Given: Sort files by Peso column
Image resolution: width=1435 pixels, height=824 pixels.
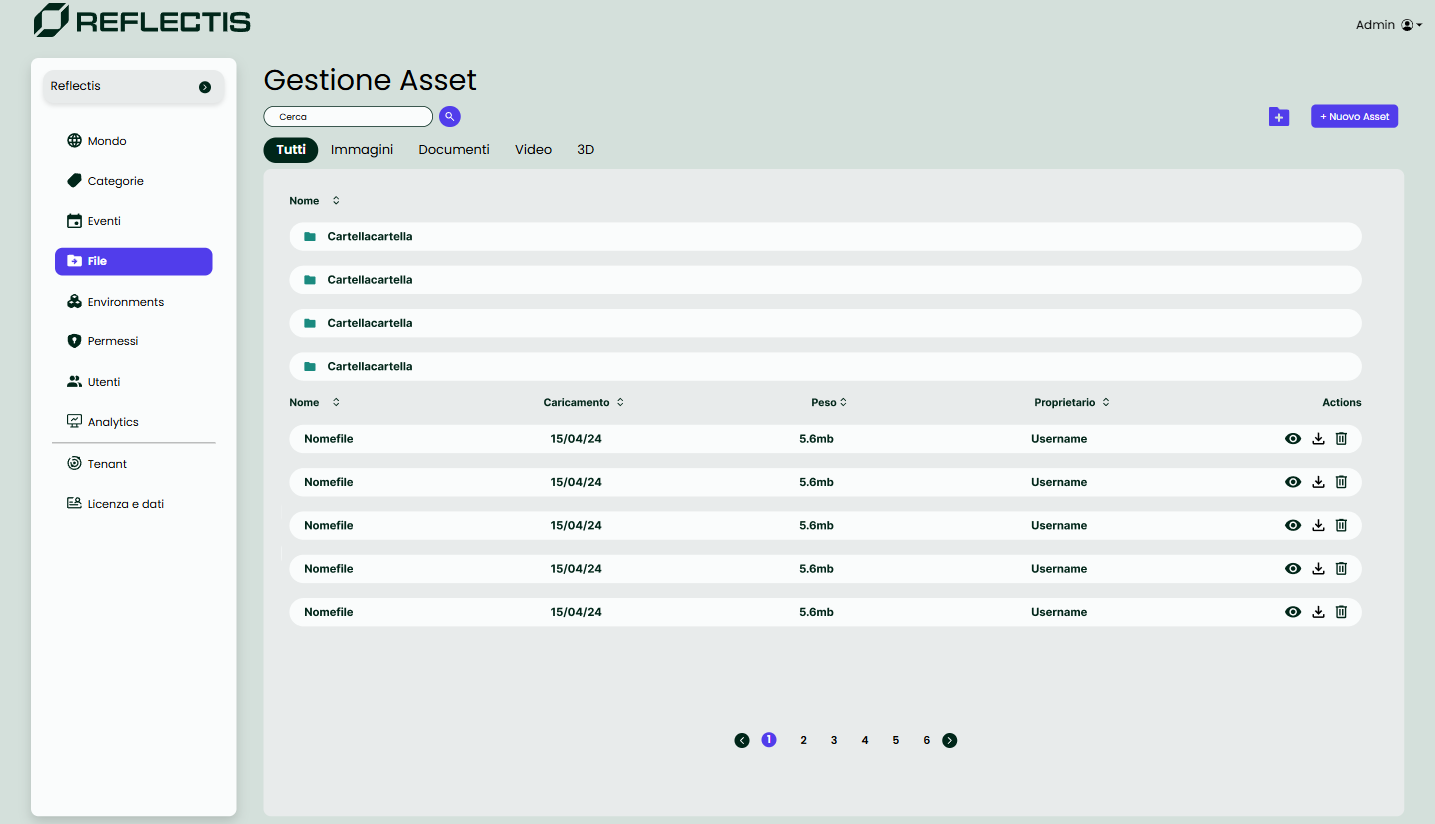Looking at the screenshot, I should [x=829, y=403].
